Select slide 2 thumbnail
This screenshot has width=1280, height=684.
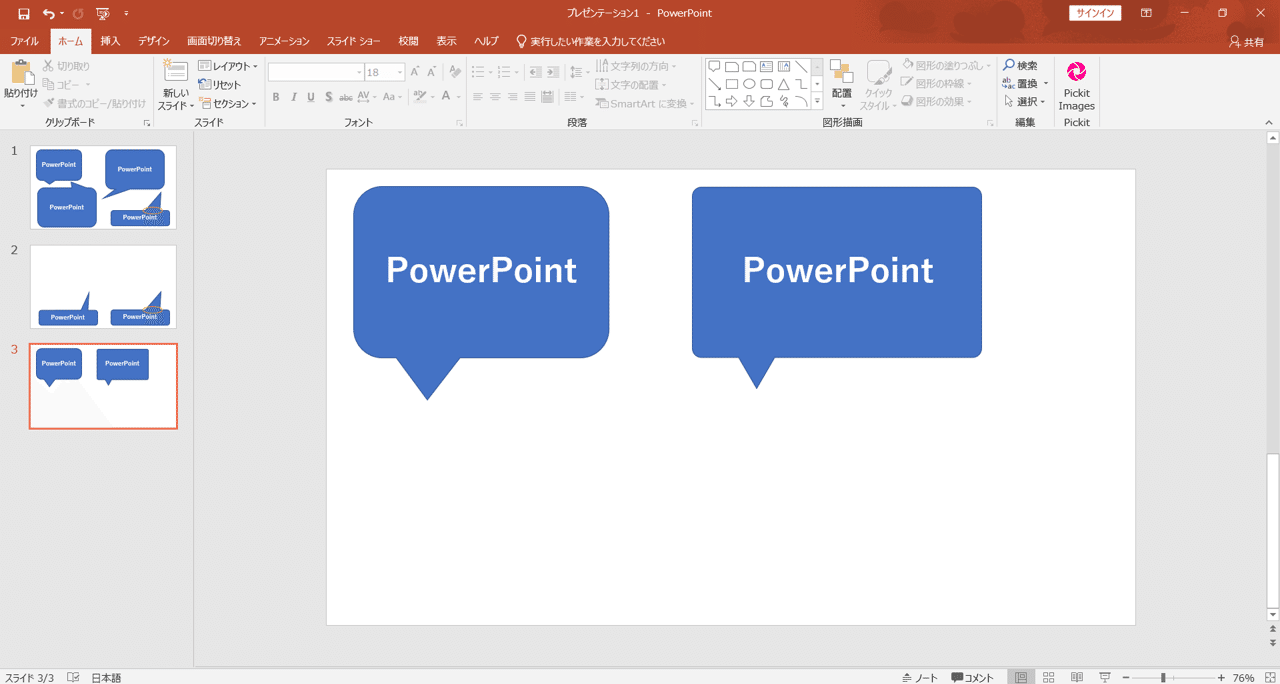pyautogui.click(x=103, y=286)
